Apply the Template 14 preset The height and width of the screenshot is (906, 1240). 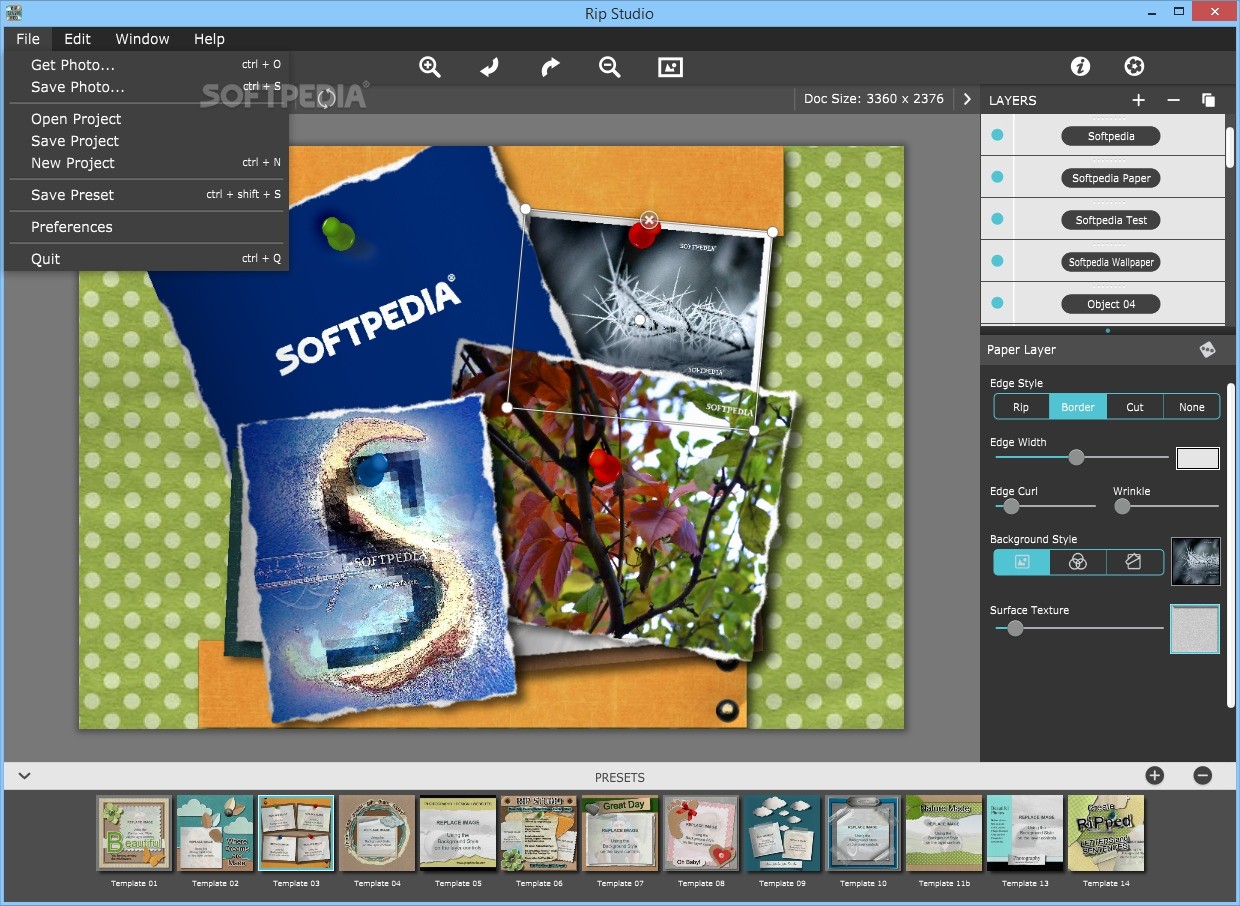pos(1106,833)
